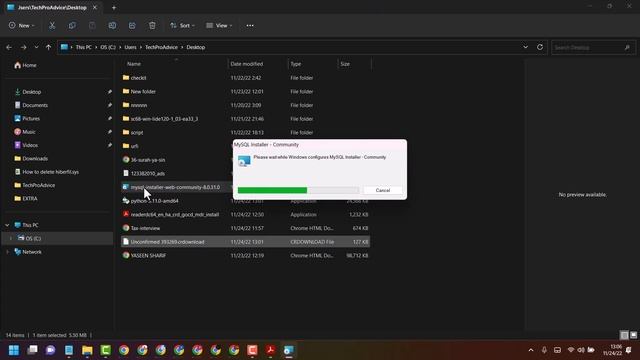Open MySQL Installer taskbar icon
640x360 pixels.
[x=289, y=350]
